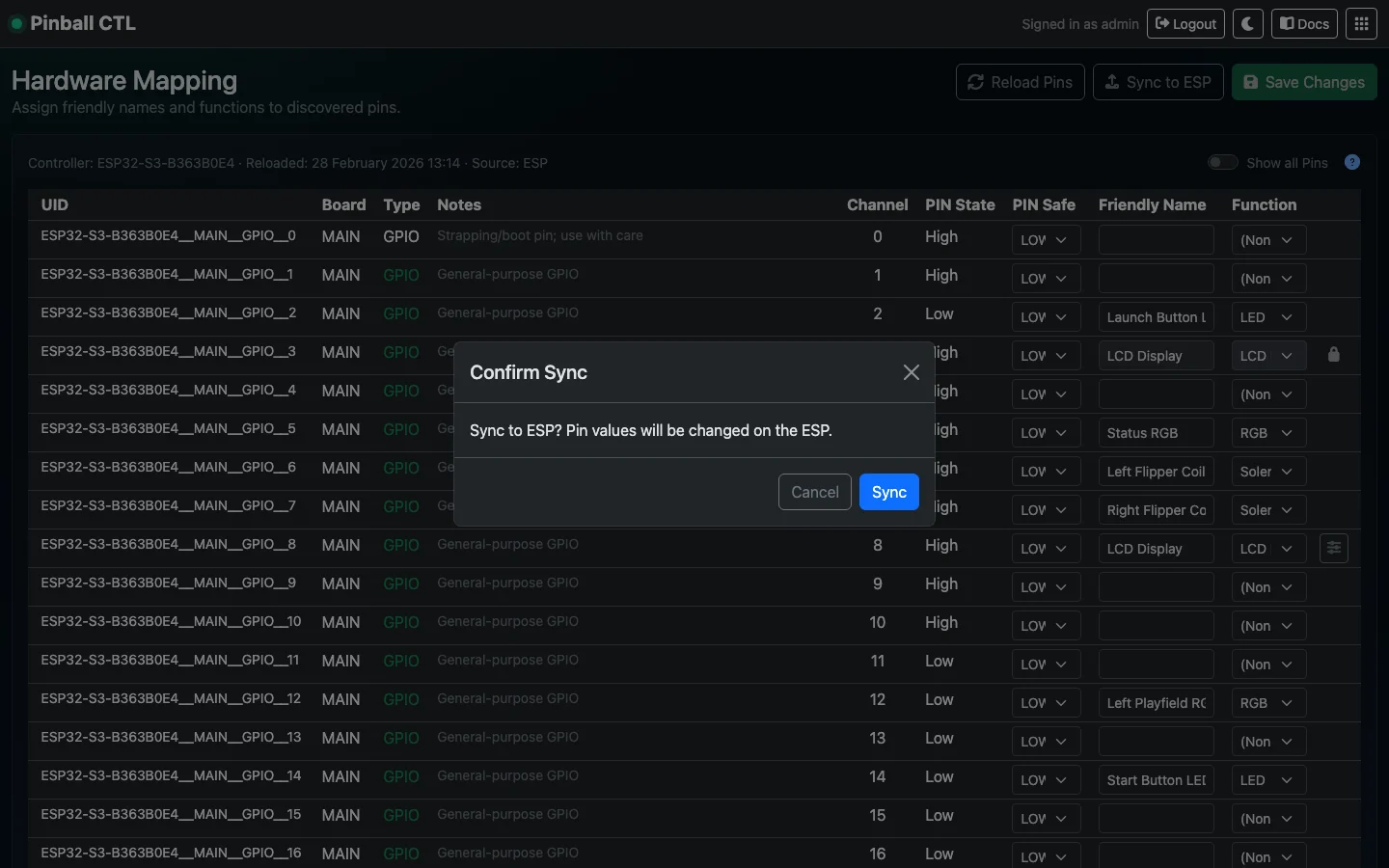Click the logout icon on the Logout button
Screen dimensions: 1389x868
click(1163, 23)
